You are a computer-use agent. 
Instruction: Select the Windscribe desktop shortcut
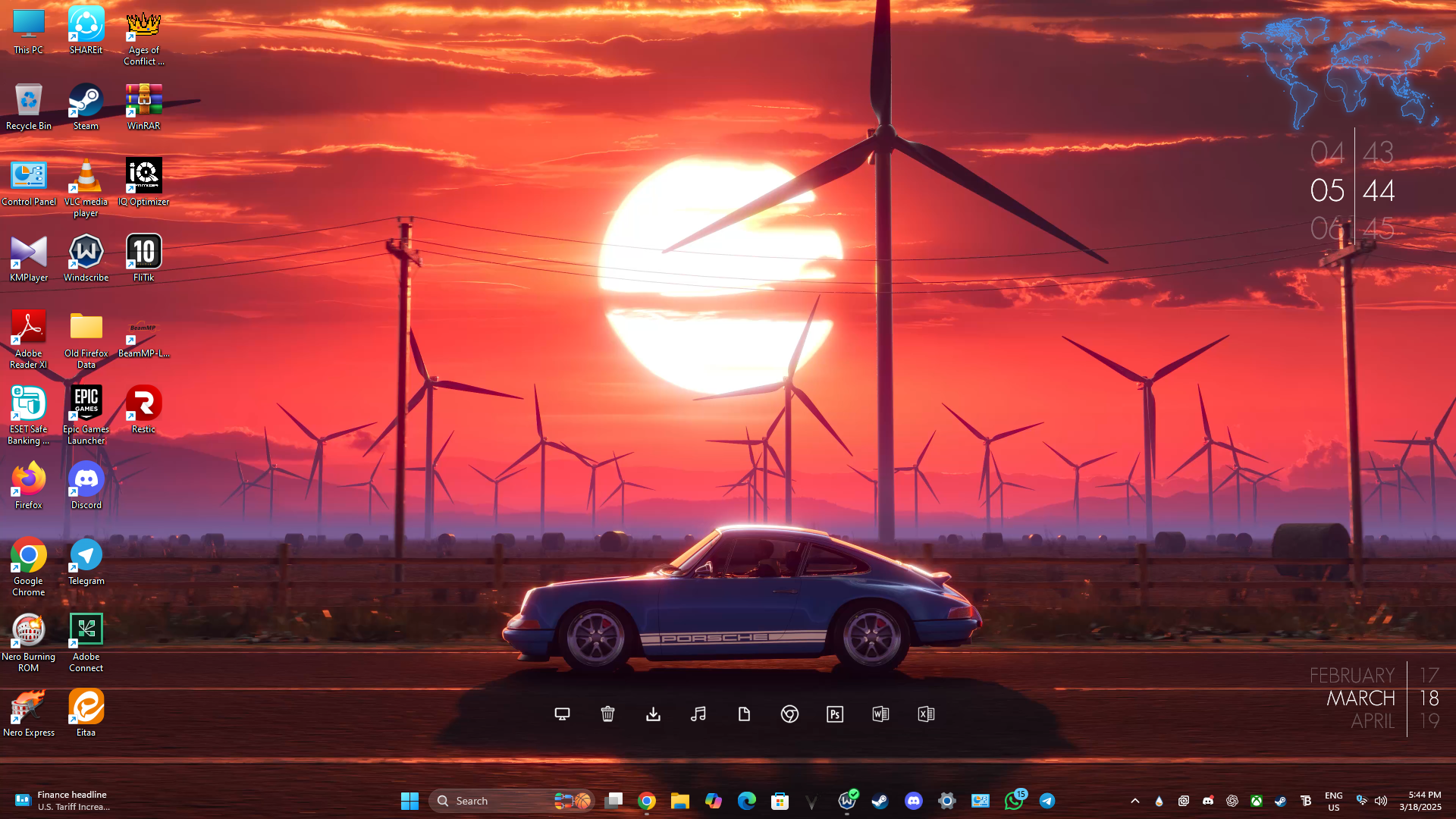click(86, 259)
